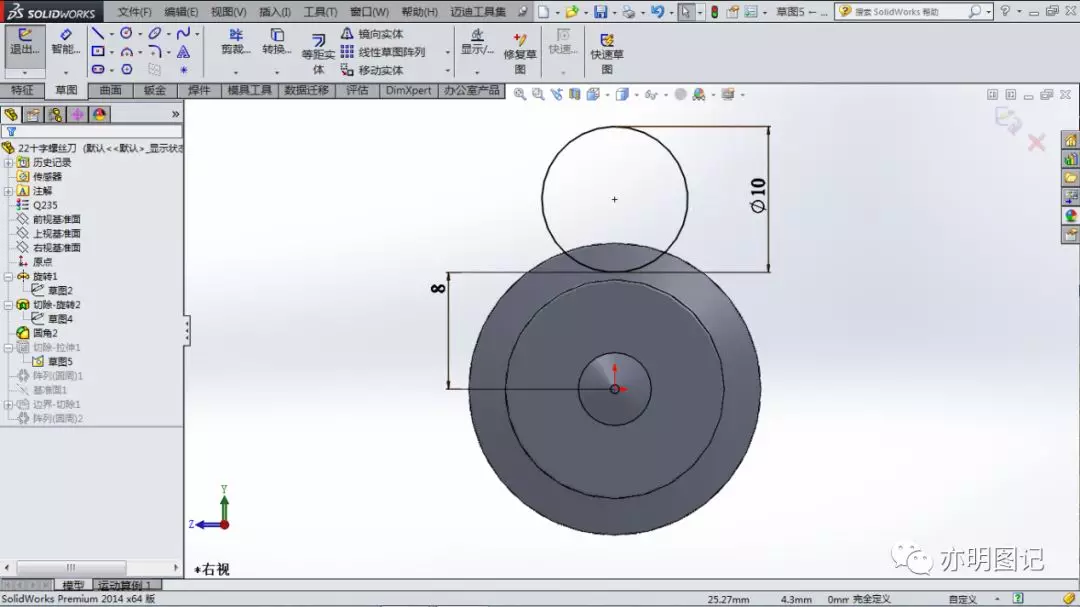Open Trim Entities dropdown arrow
Viewport: 1080px width, 607px height.
(236, 72)
